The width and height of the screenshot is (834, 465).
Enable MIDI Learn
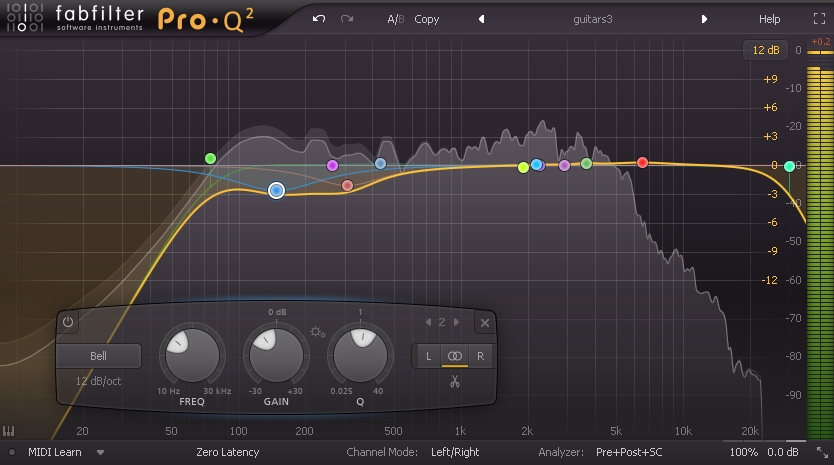point(55,452)
